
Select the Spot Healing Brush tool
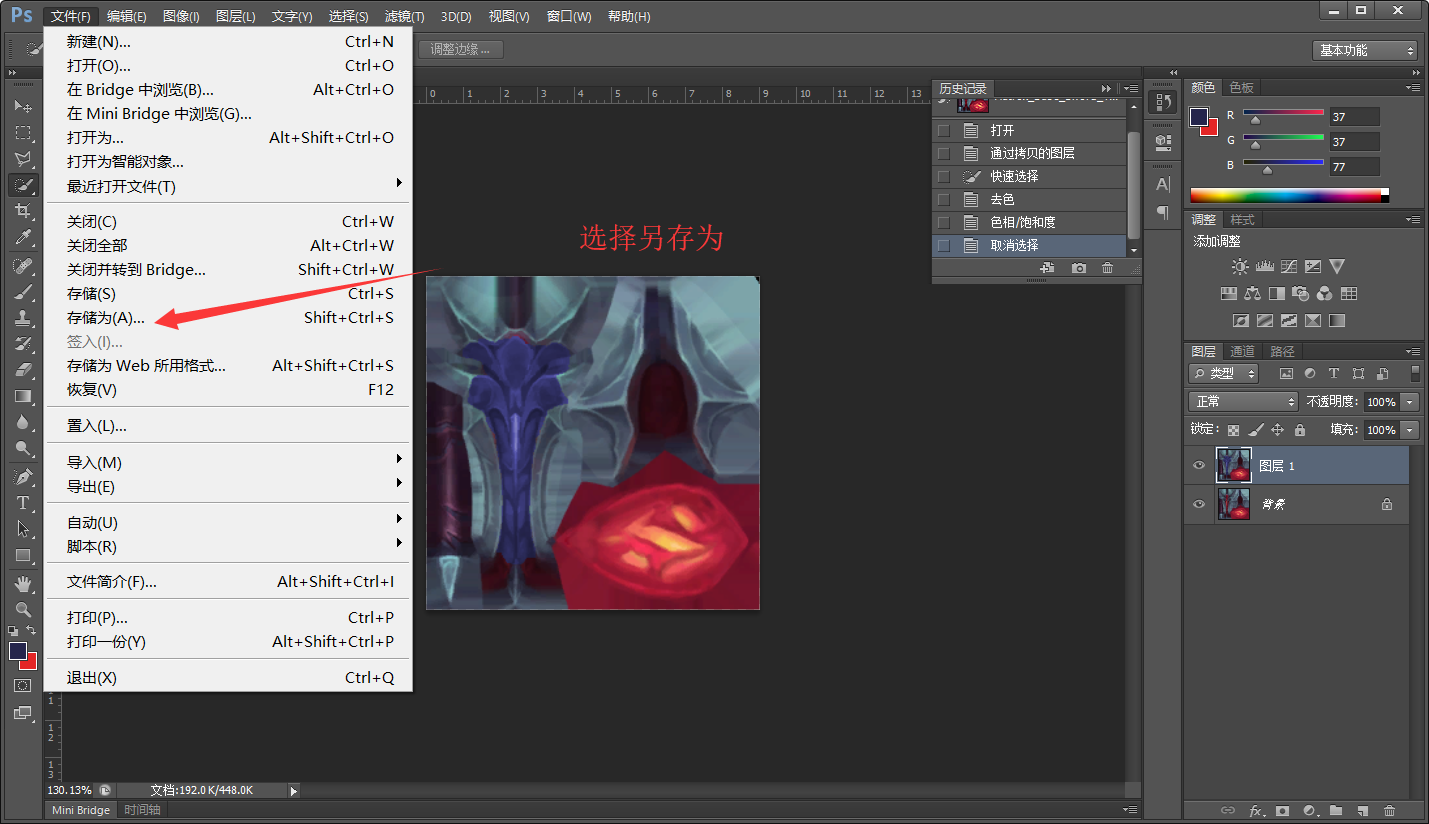click(x=23, y=266)
